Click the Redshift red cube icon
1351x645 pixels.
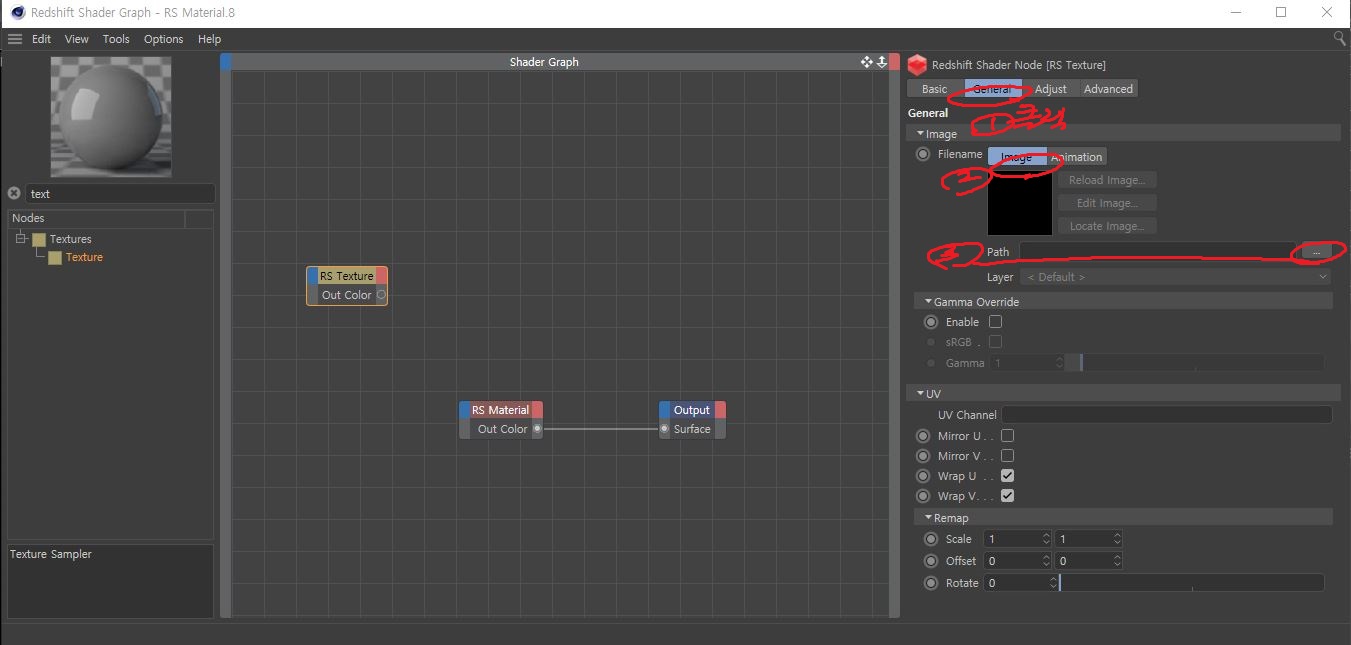click(917, 65)
